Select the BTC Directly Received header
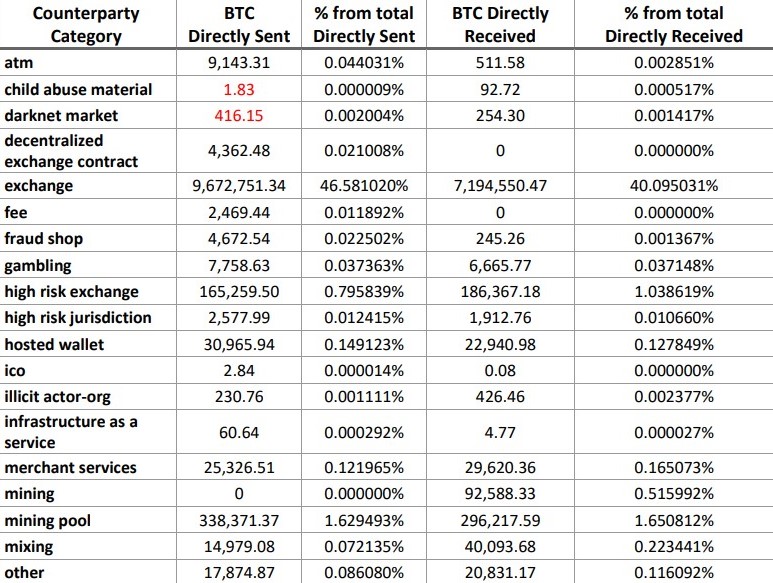The height and width of the screenshot is (583, 773). pyautogui.click(x=500, y=25)
